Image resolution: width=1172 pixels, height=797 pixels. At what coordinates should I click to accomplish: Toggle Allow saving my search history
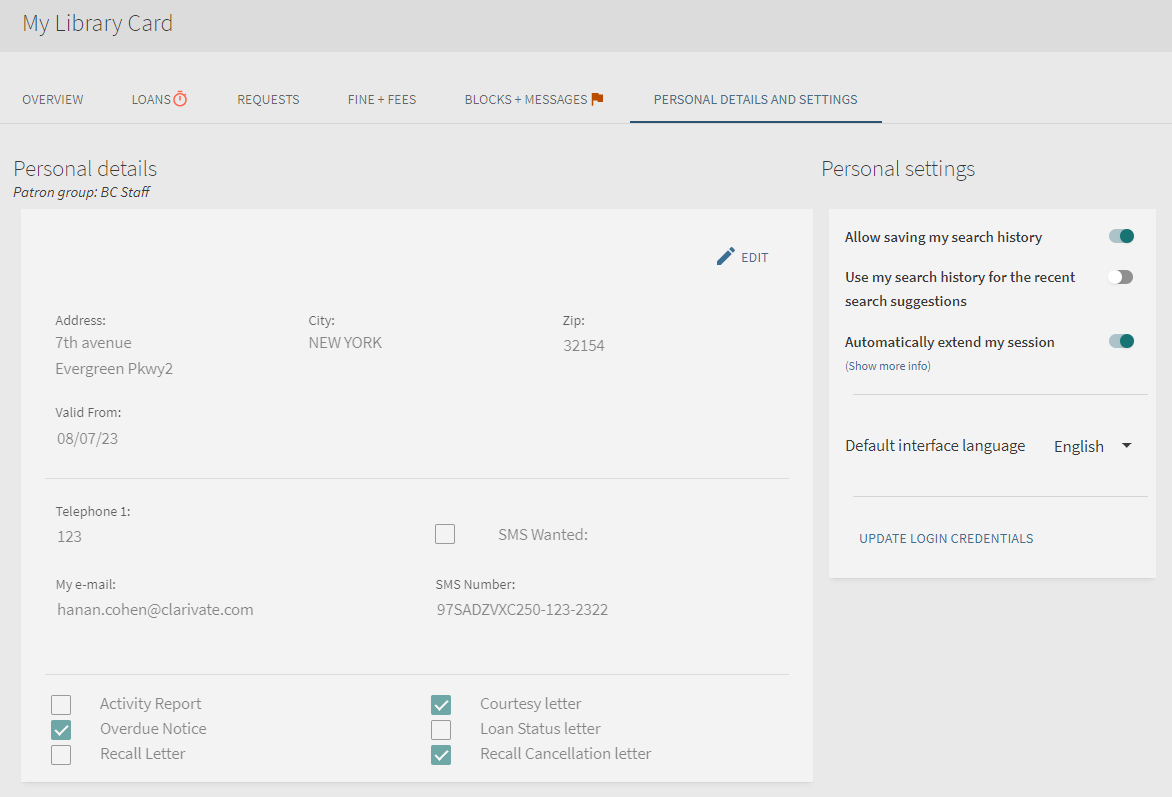1120,237
